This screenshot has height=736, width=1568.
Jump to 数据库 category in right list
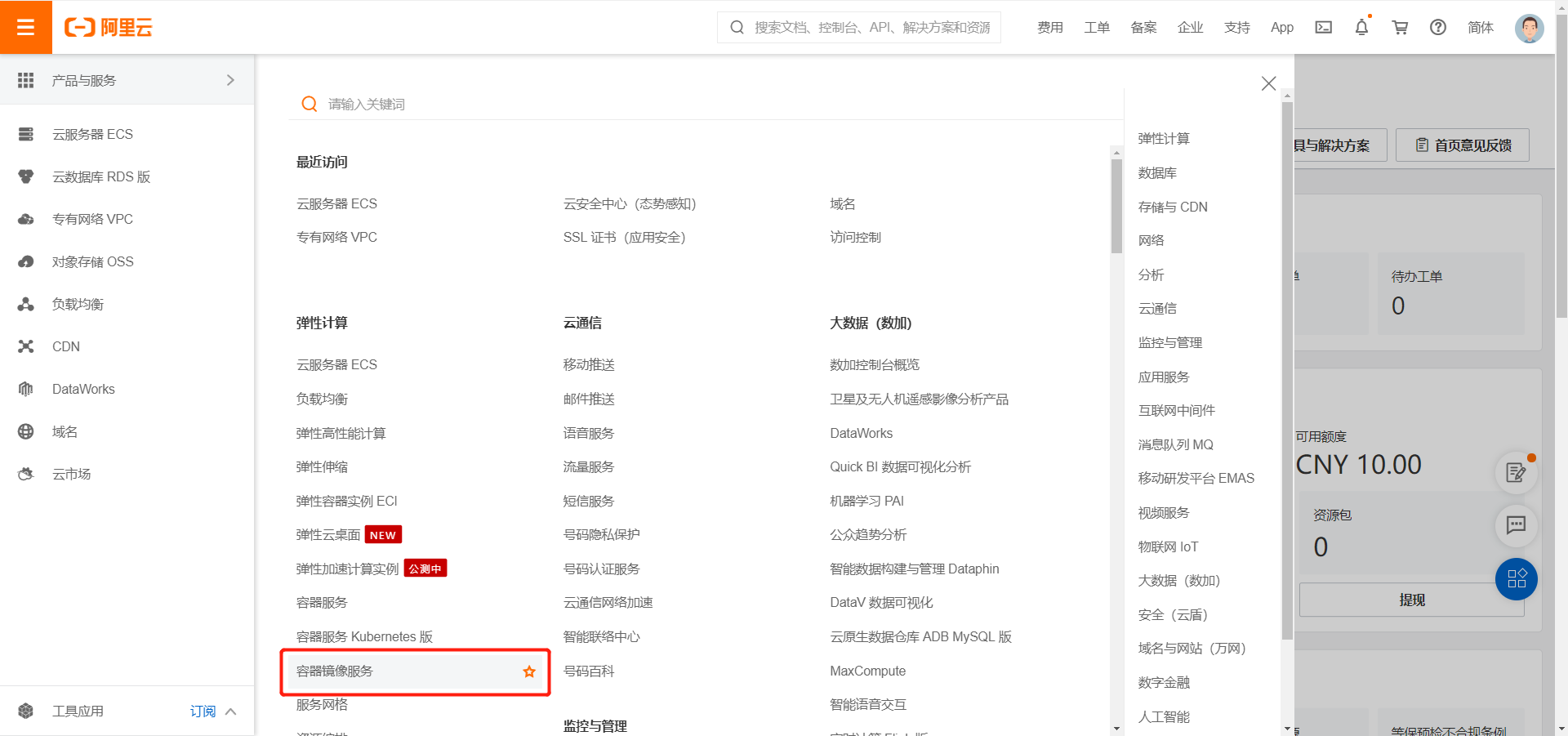click(x=1157, y=173)
